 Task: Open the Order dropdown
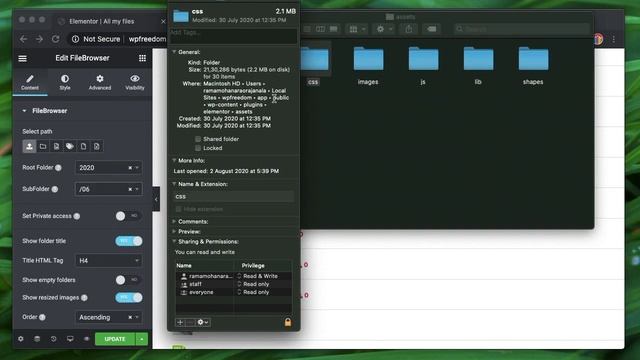109,317
